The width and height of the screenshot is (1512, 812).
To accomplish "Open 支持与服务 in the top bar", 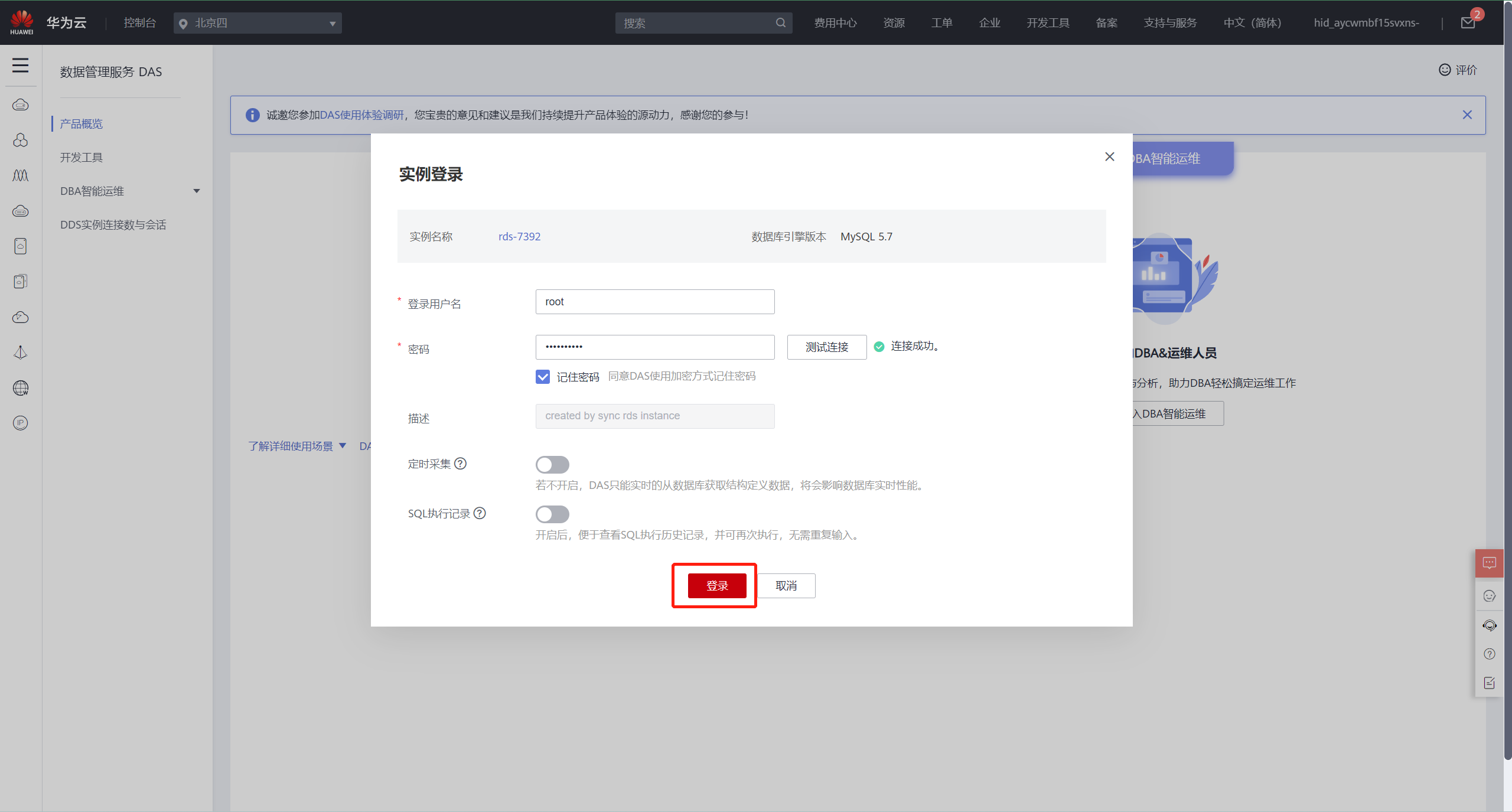I will point(1170,23).
